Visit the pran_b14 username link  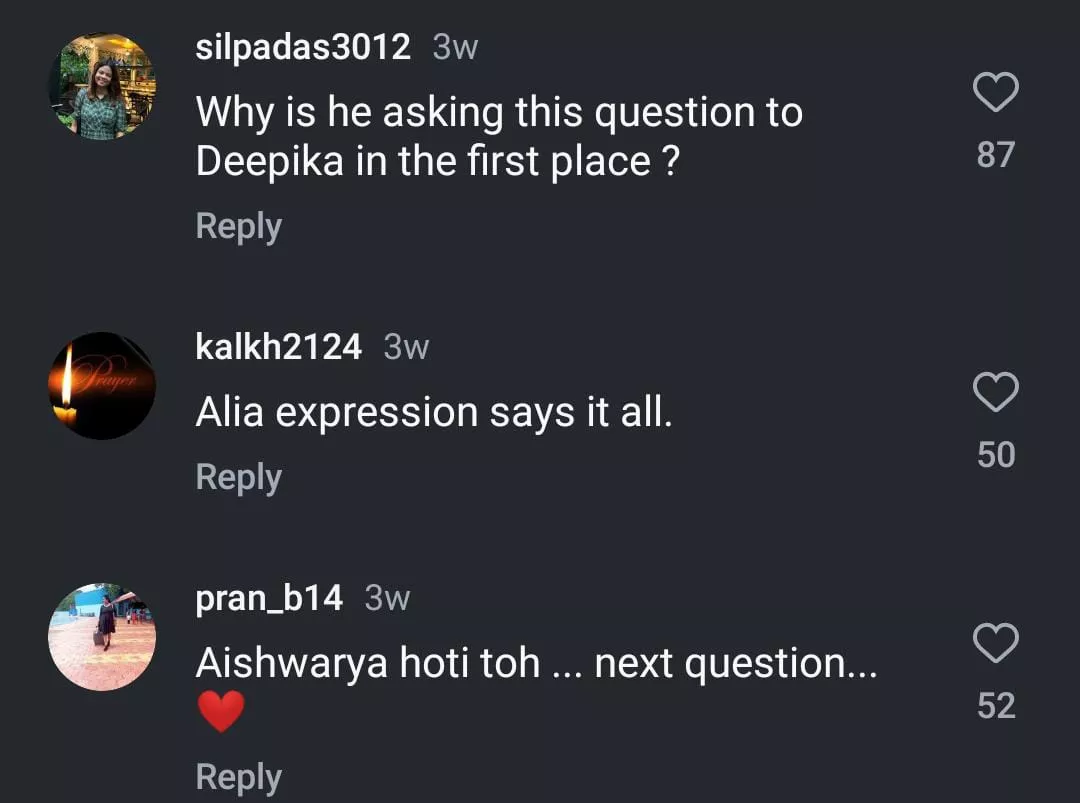pos(269,598)
